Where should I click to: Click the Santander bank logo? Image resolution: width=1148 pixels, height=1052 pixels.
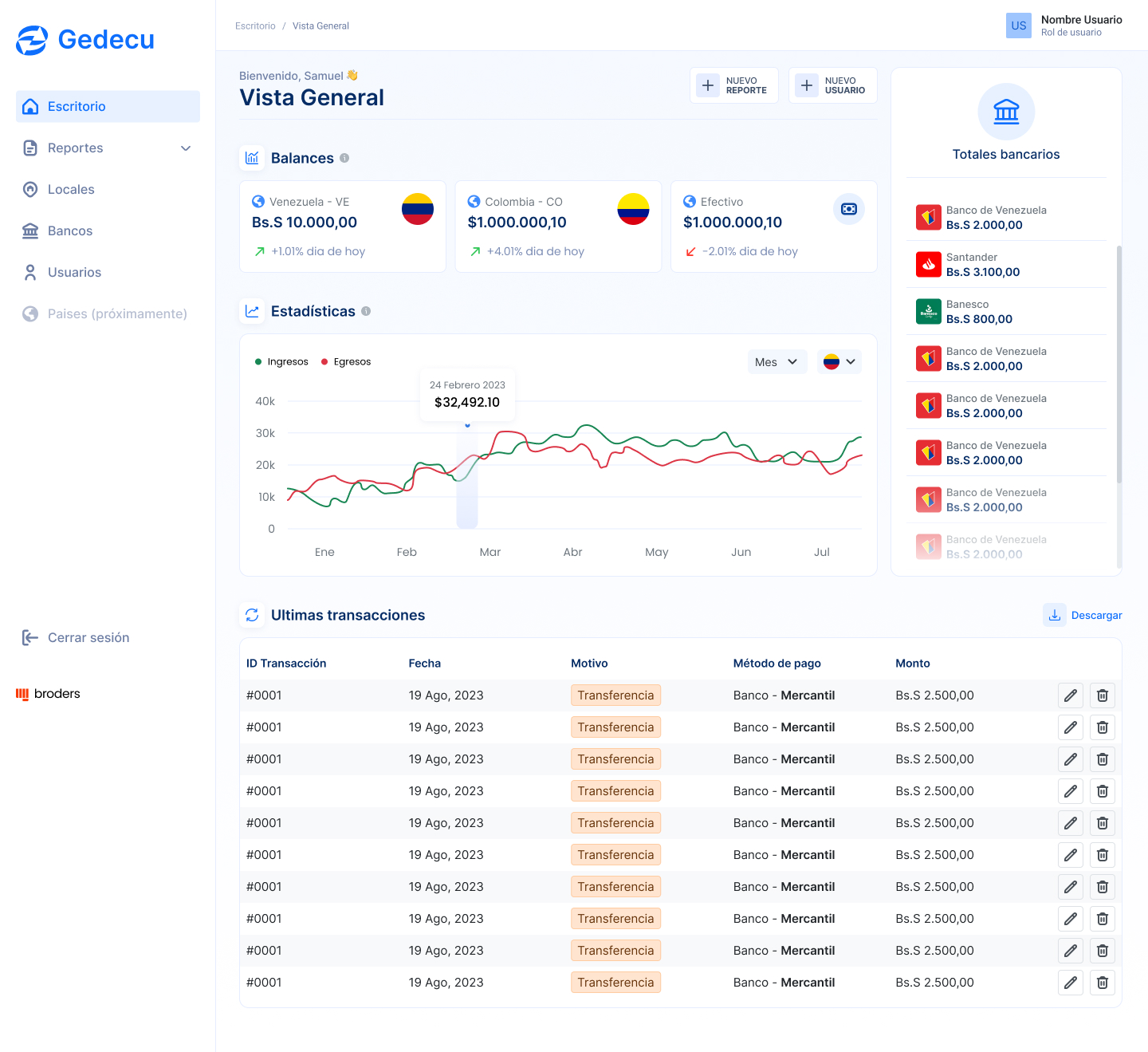[x=929, y=264]
